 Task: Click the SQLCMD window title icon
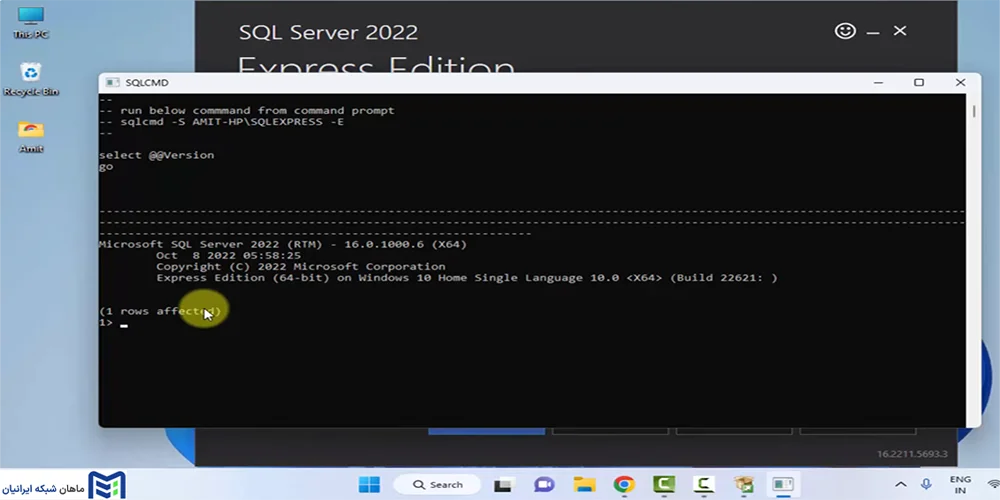(x=112, y=83)
